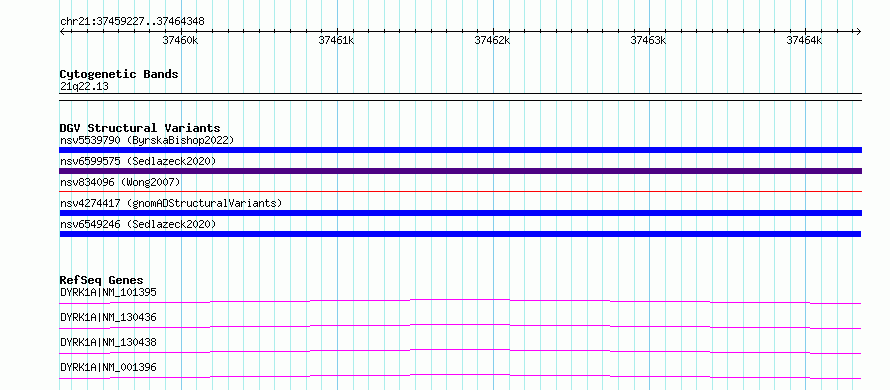Image resolution: width=890 pixels, height=390 pixels.
Task: Click variant label nsv4274417 (gnomADStructuralVariants)
Action: (x=171, y=203)
